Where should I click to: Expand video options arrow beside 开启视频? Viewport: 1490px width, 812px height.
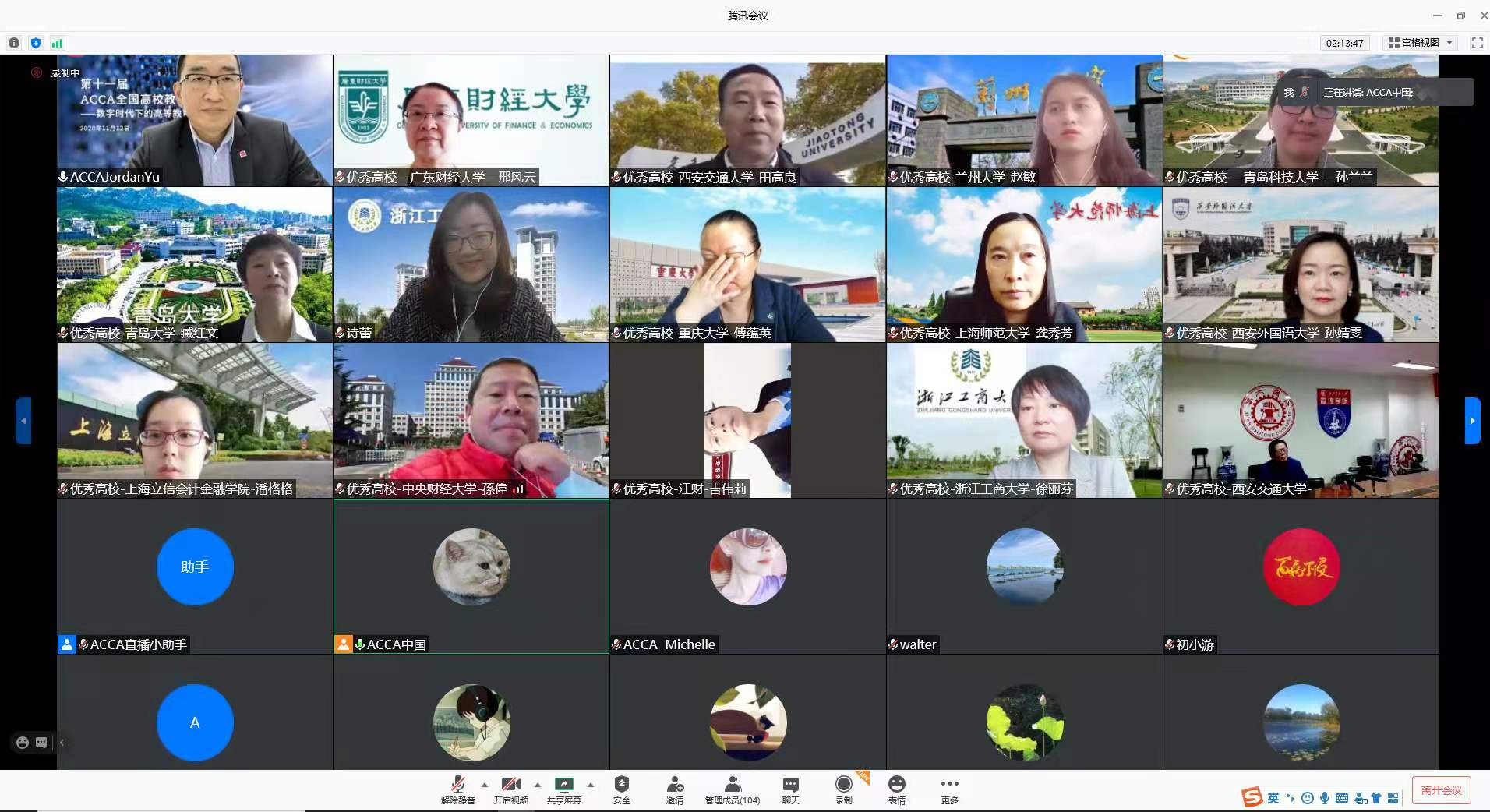(538, 785)
